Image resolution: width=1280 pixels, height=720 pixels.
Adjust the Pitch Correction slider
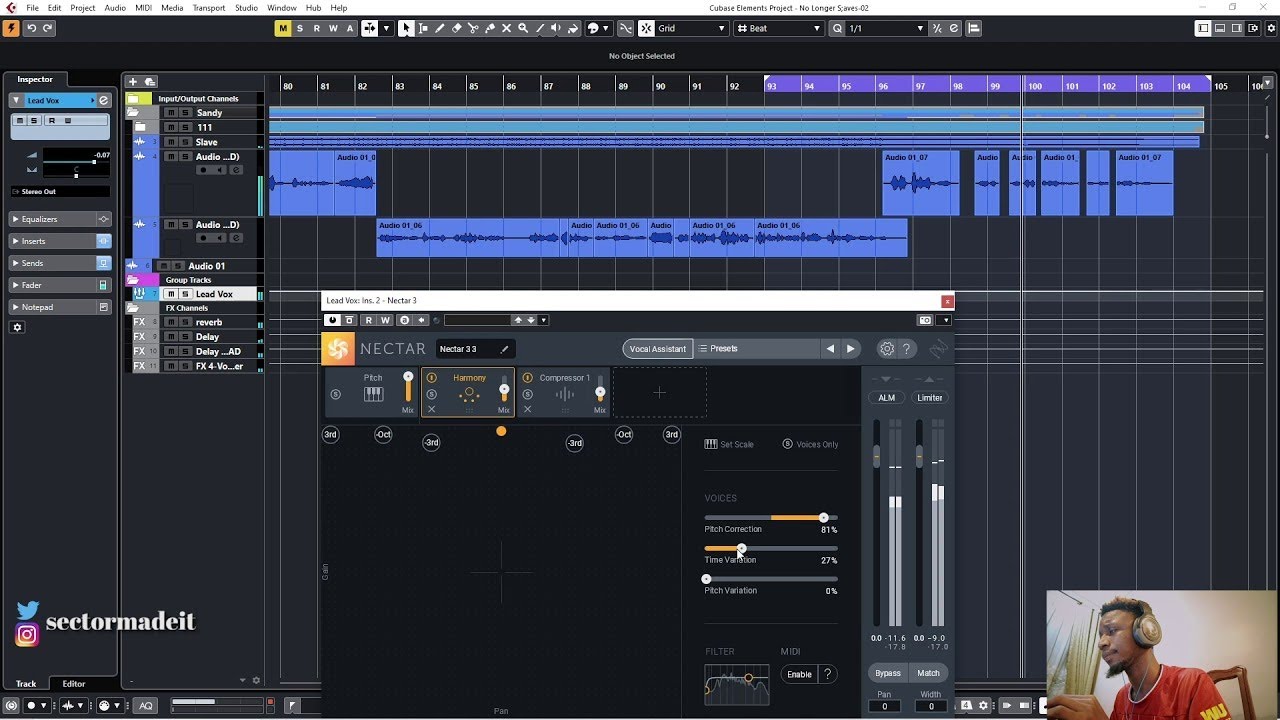click(x=771, y=518)
